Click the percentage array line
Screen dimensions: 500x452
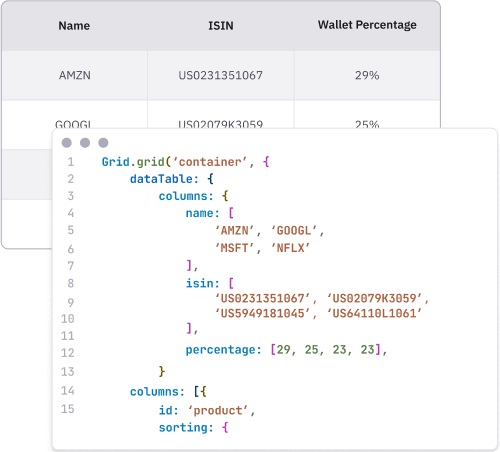coord(286,350)
